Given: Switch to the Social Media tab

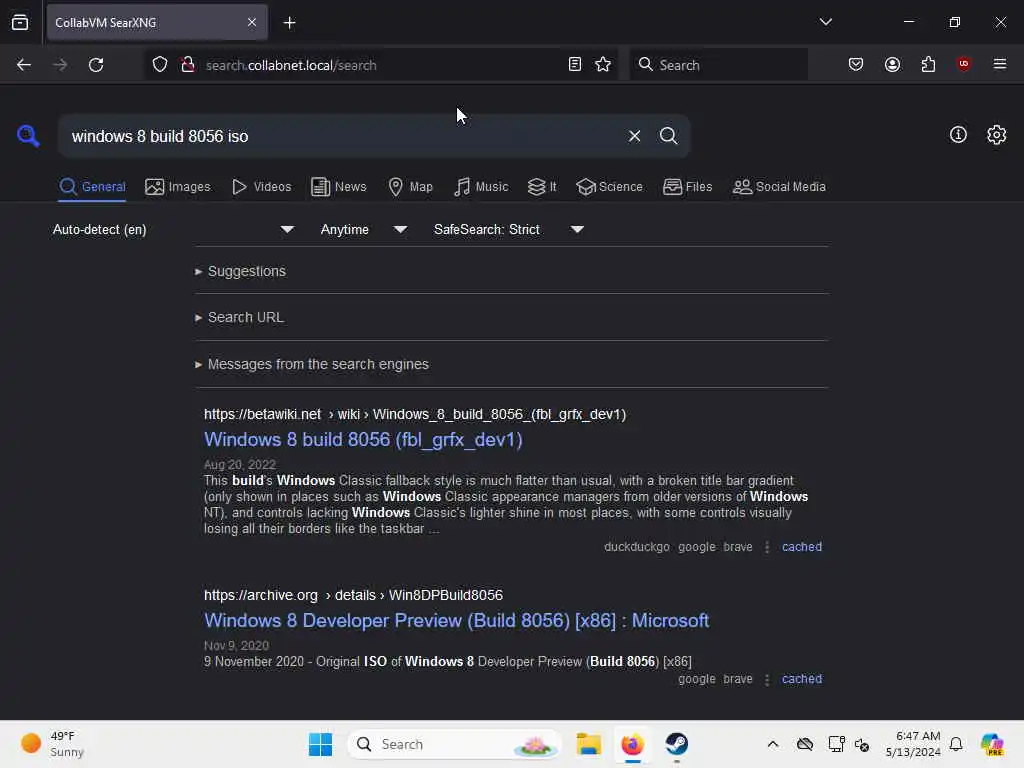Looking at the screenshot, I should [778, 187].
